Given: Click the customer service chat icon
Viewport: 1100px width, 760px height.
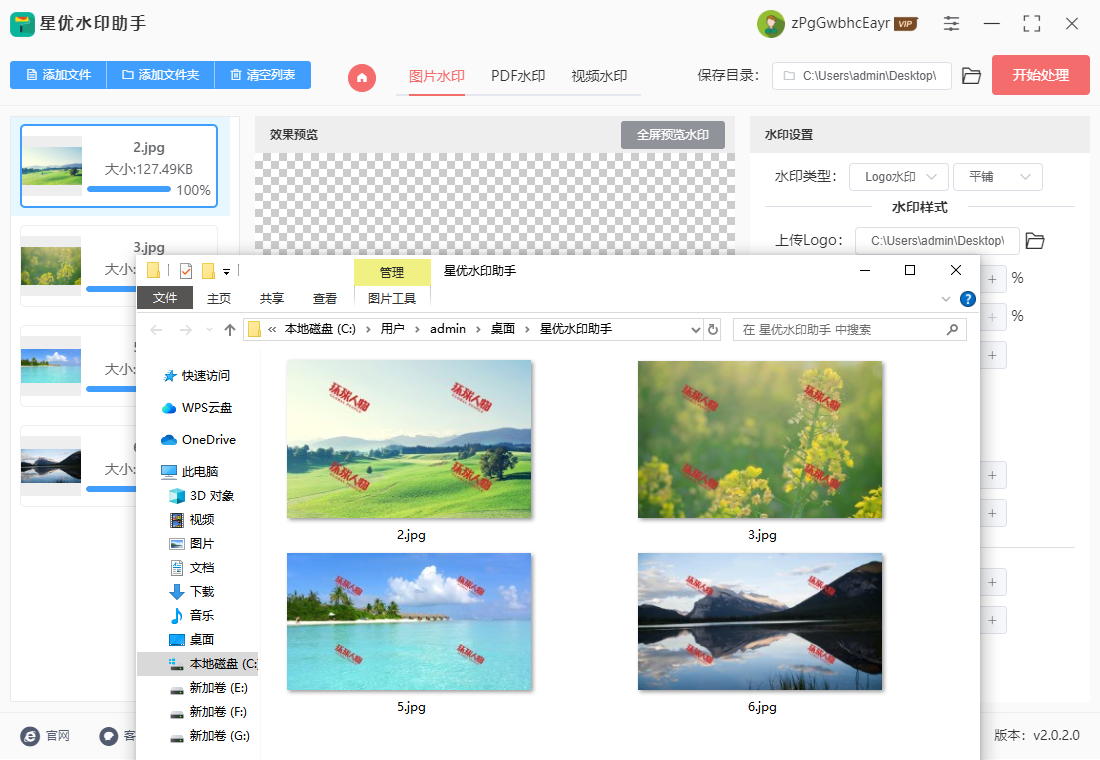Looking at the screenshot, I should [x=109, y=735].
